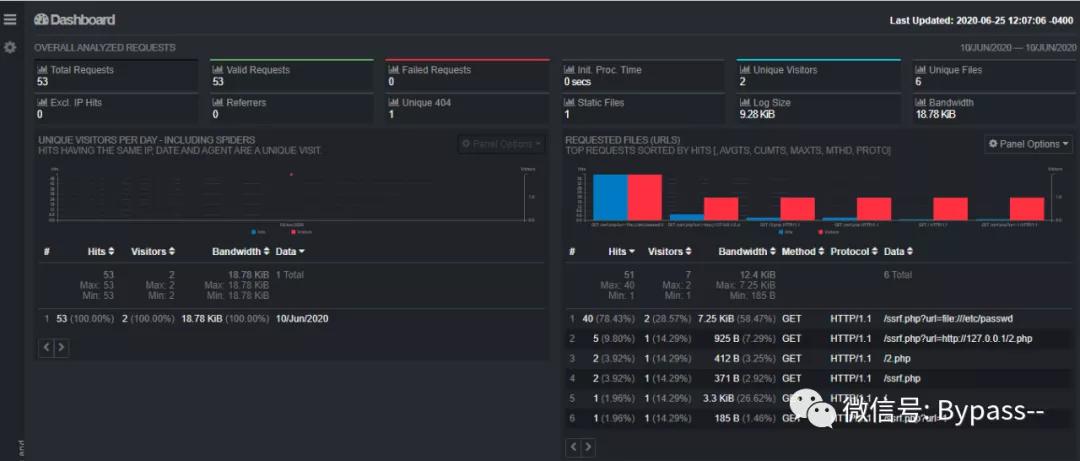Screen dimensions: 1080x461
Task: Sort Requested Files table by Method
Action: pos(803,252)
